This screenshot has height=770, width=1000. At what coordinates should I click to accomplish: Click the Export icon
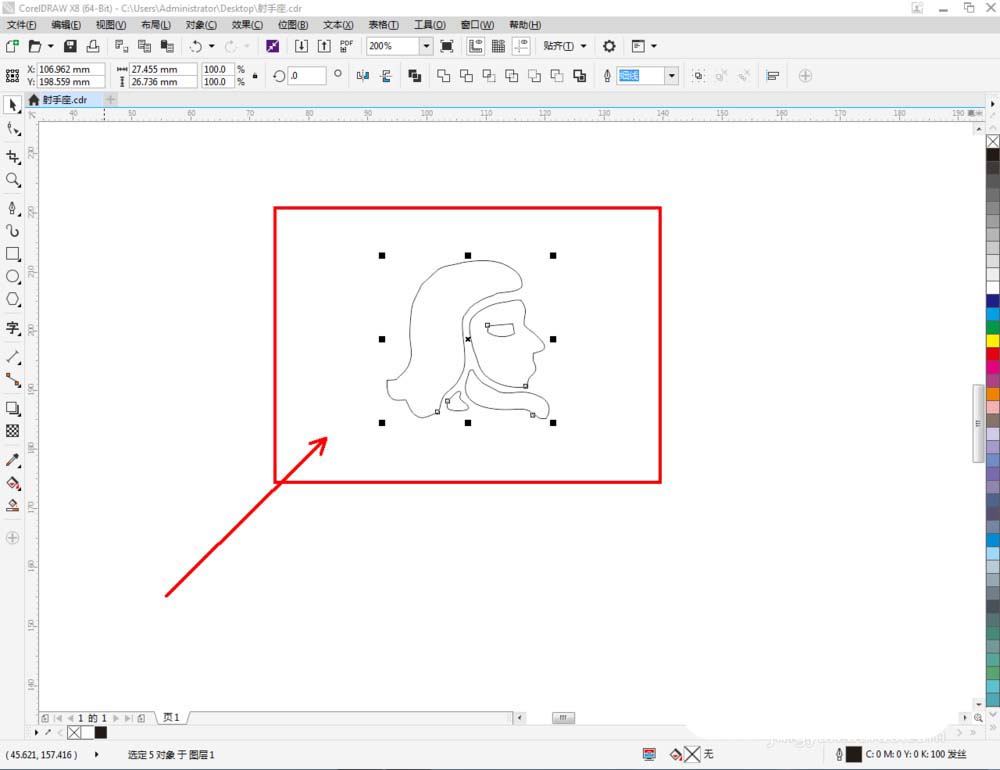(x=324, y=46)
